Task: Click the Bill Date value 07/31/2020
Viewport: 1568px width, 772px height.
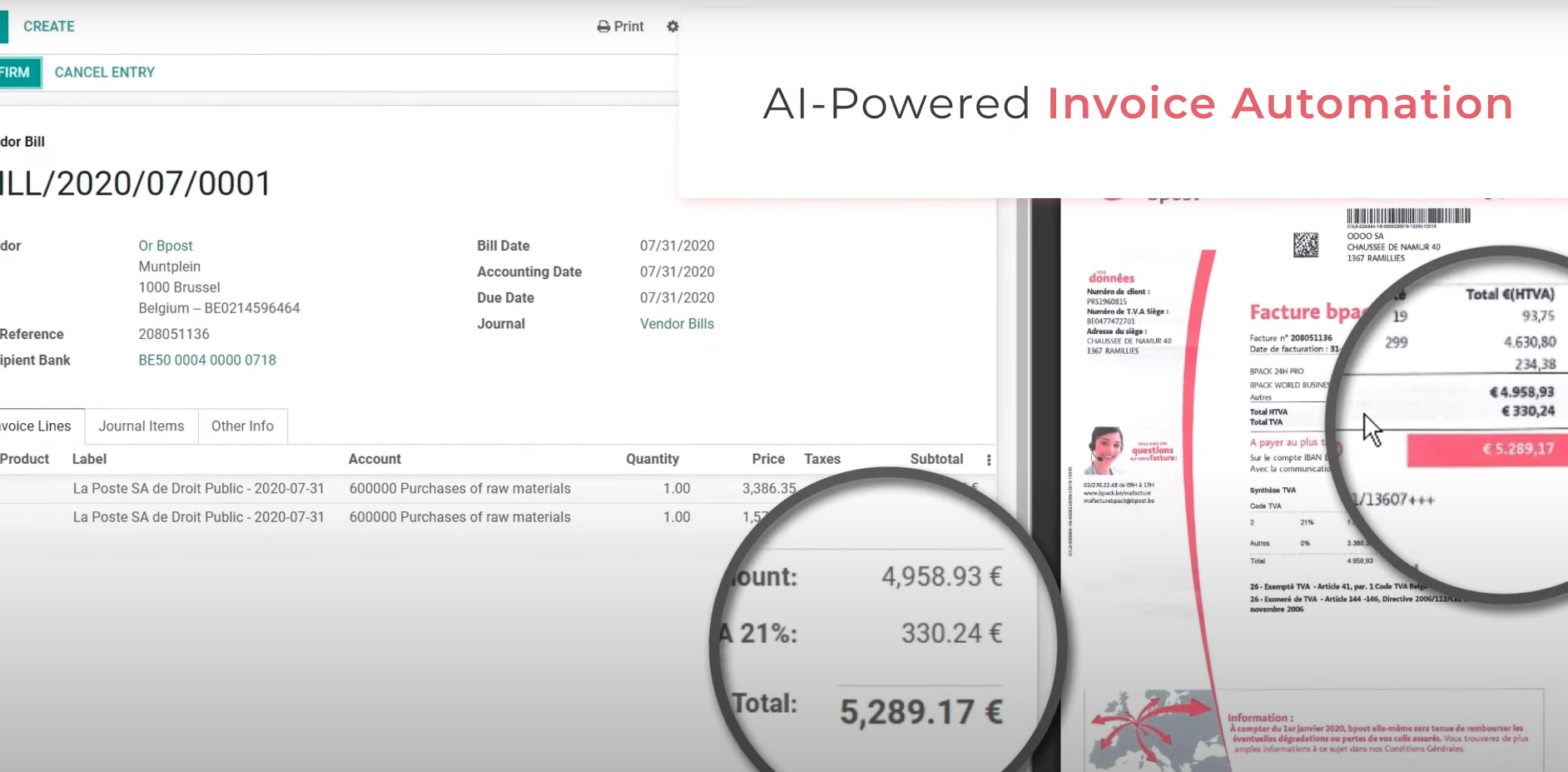Action: coord(677,246)
